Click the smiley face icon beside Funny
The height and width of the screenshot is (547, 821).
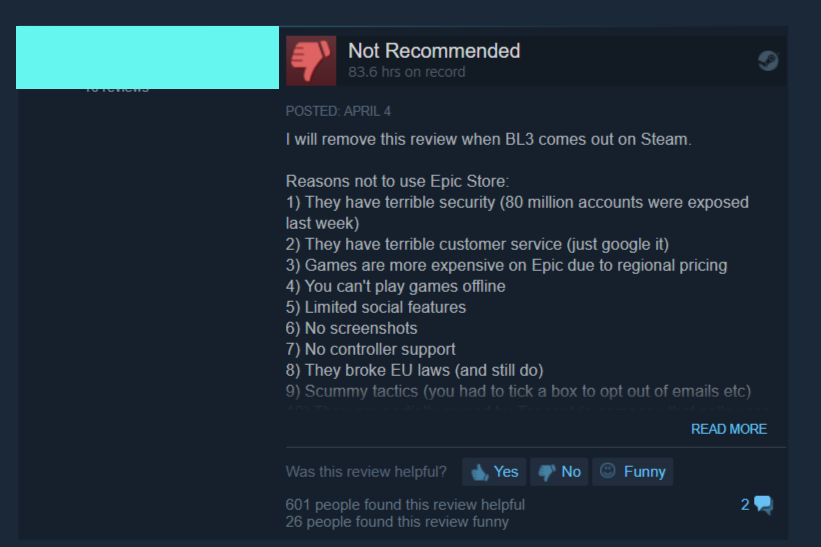[x=607, y=471]
